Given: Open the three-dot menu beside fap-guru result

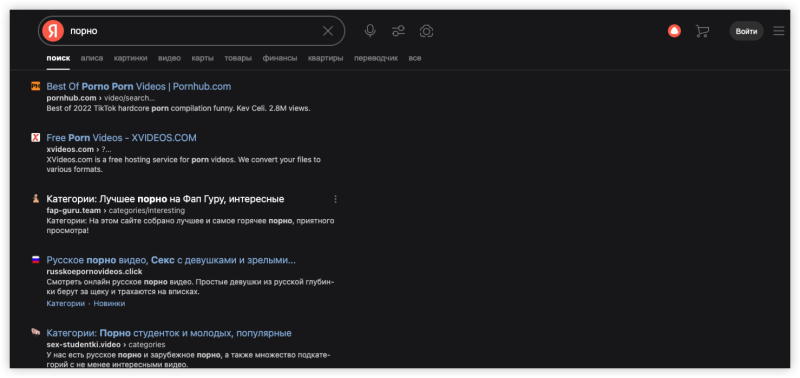Looking at the screenshot, I should coord(335,199).
